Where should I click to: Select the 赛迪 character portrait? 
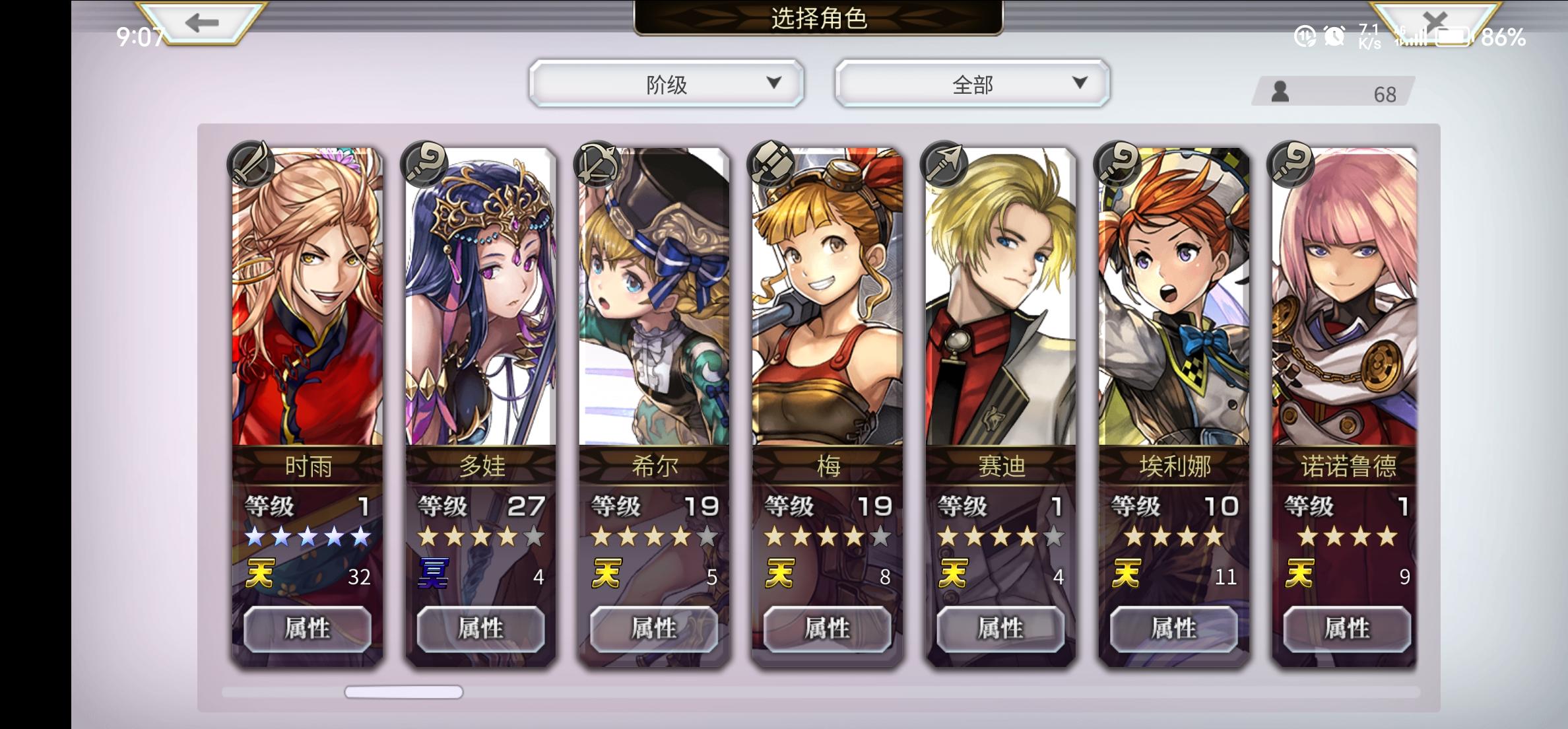pos(1001,296)
